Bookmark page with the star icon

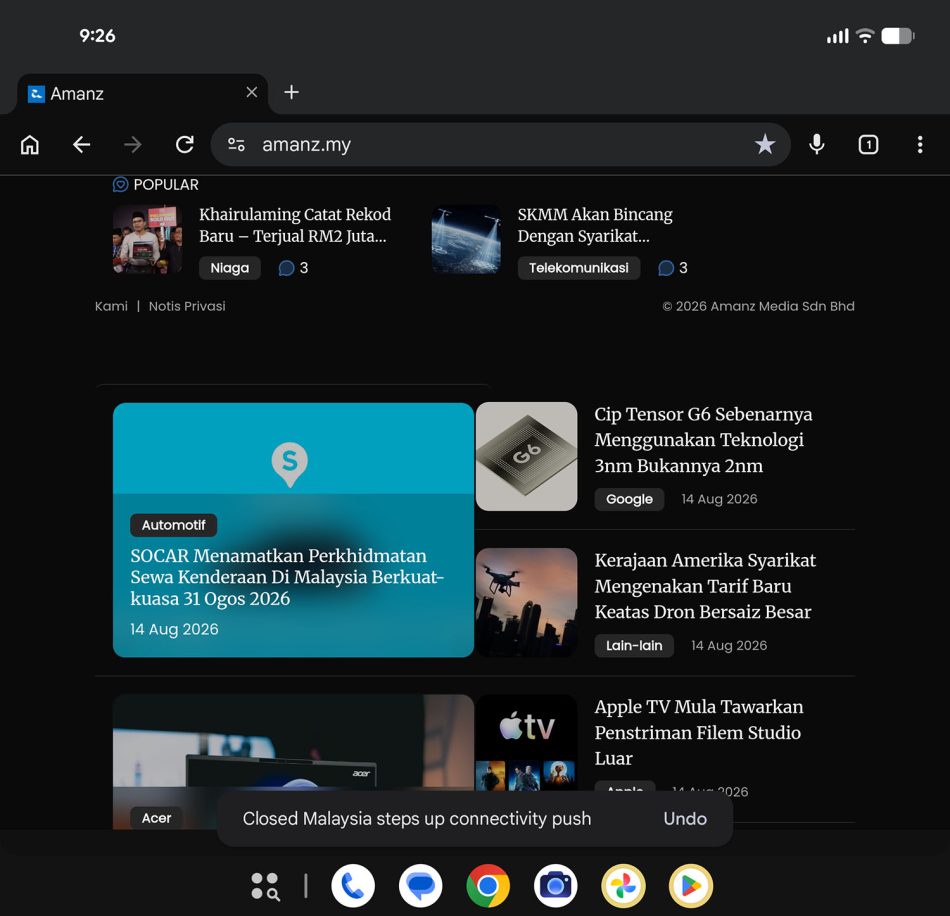[765, 144]
